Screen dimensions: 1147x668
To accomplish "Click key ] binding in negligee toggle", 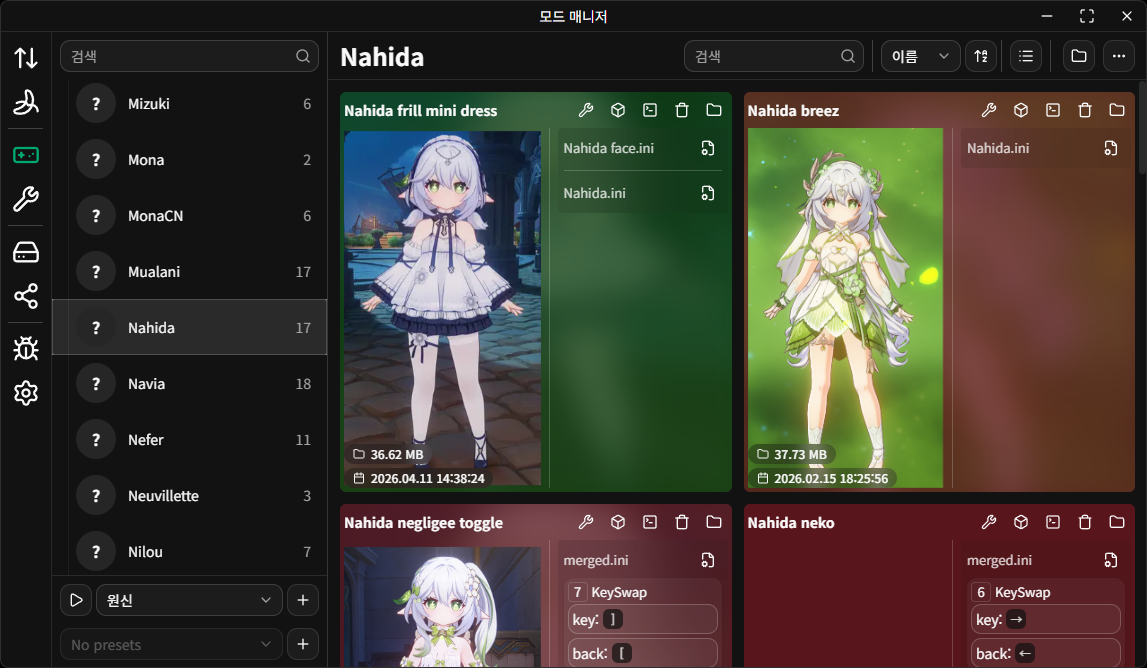I will click(642, 620).
